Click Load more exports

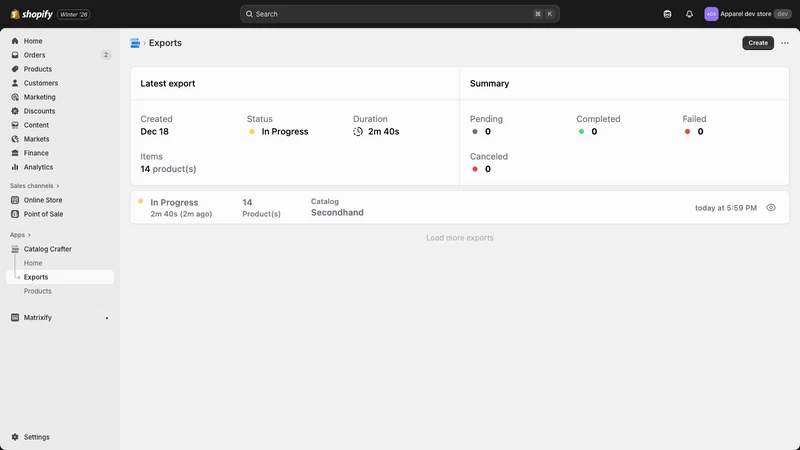(460, 238)
